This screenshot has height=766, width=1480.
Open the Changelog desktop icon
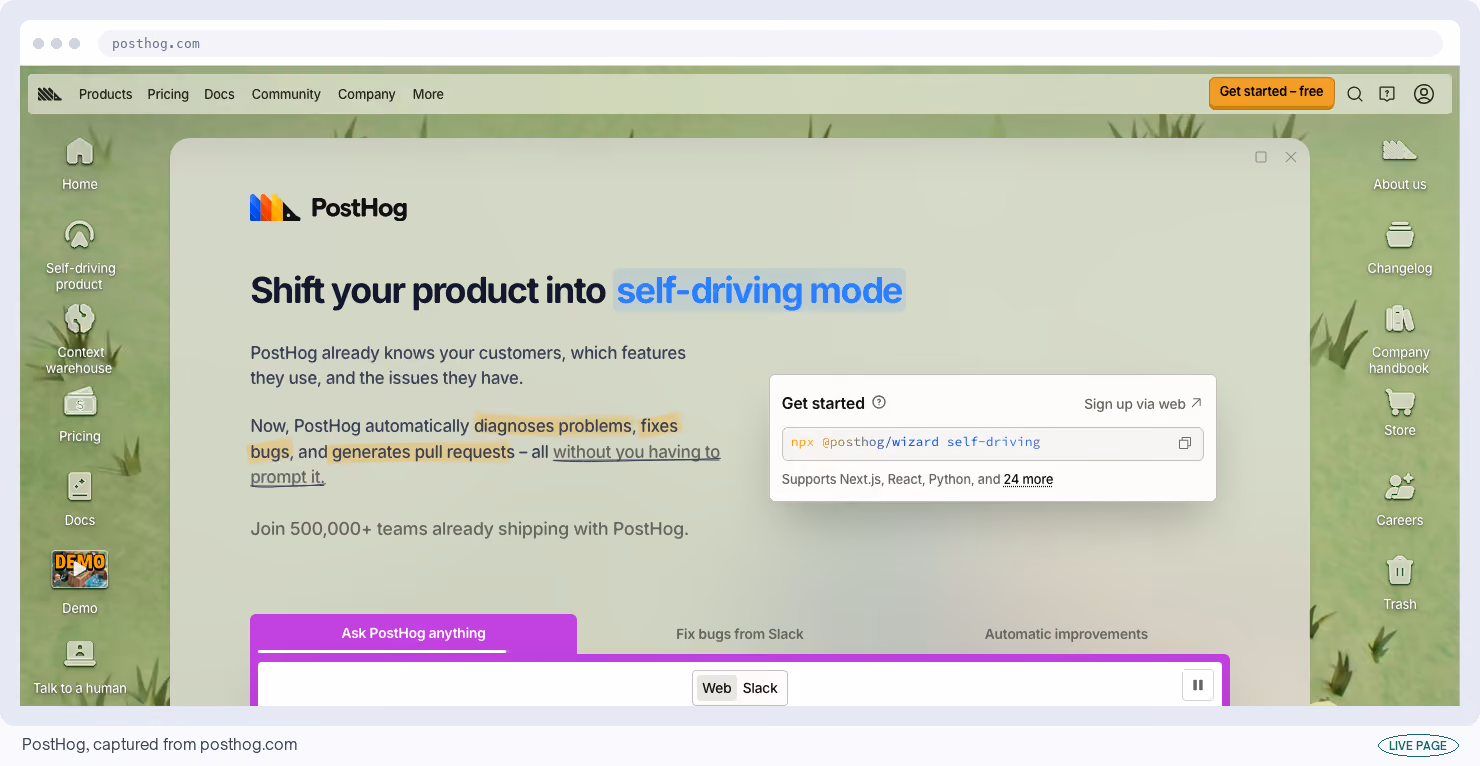click(x=1400, y=236)
